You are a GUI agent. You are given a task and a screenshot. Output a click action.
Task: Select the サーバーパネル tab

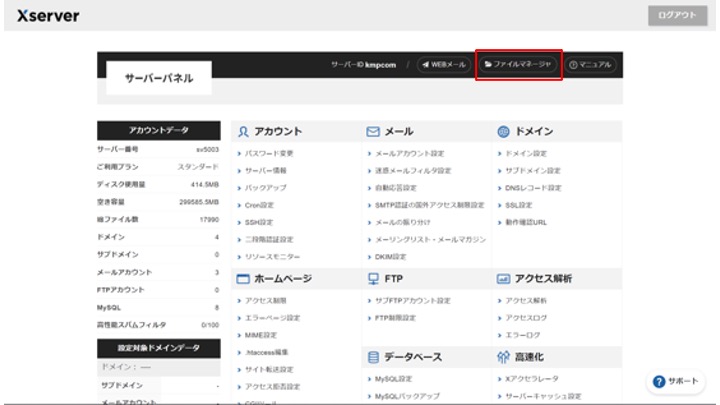point(159,78)
